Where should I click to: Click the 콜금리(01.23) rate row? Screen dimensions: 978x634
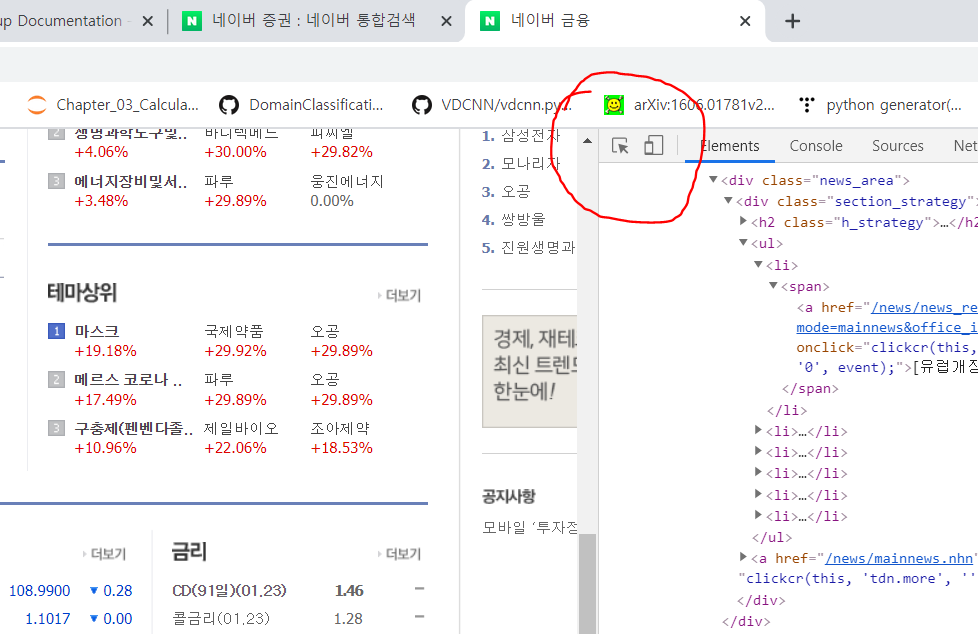299,619
